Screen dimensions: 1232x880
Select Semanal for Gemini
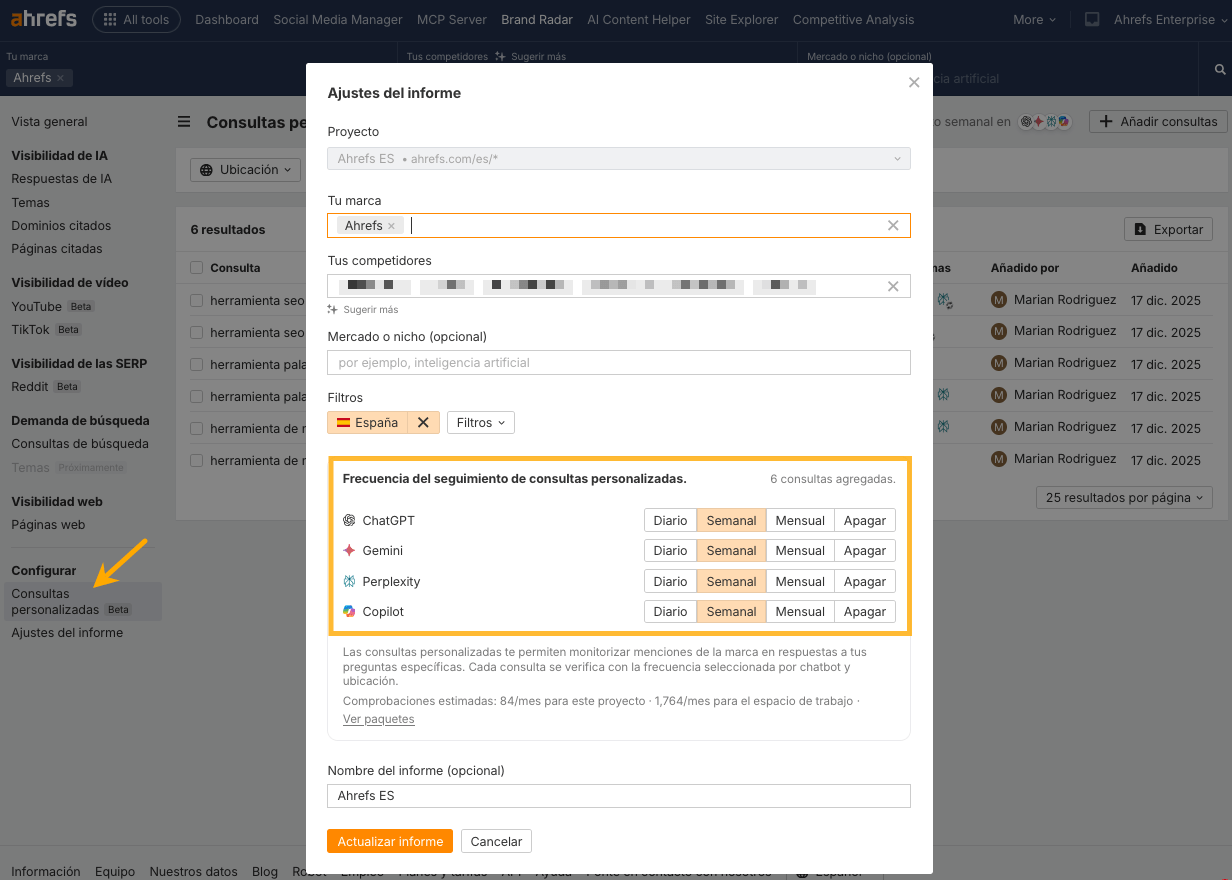(x=731, y=551)
